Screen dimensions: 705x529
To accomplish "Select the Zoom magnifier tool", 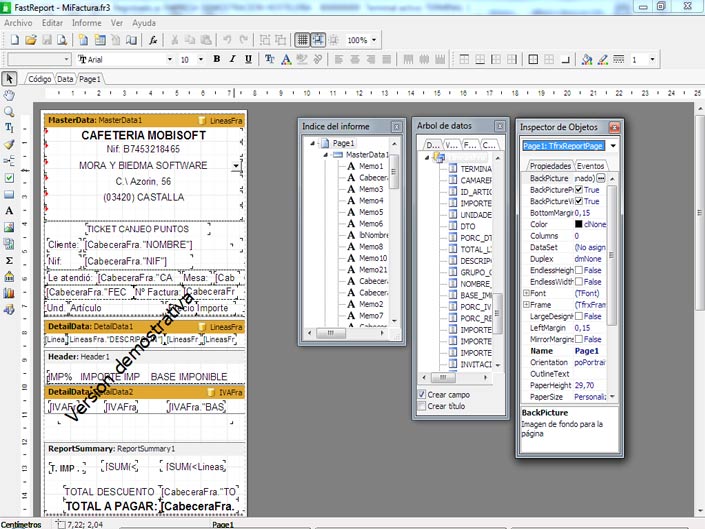I will click(9, 111).
